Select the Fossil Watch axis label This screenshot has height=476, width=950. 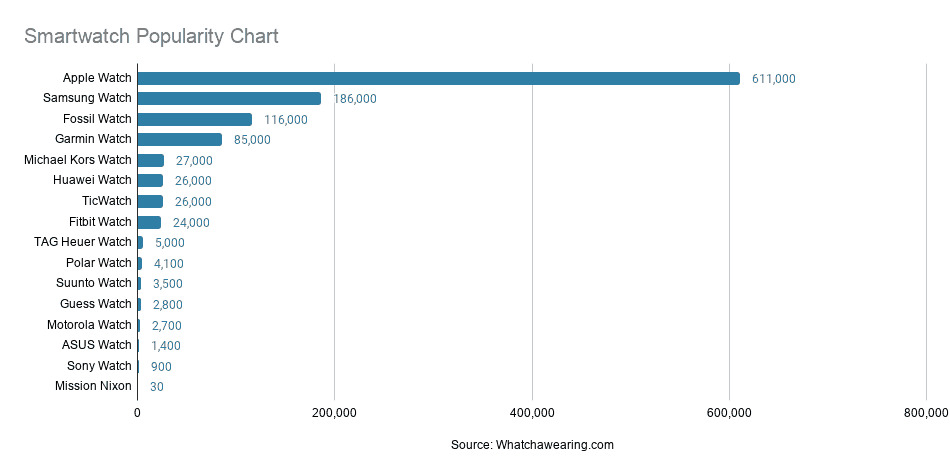[x=97, y=119]
